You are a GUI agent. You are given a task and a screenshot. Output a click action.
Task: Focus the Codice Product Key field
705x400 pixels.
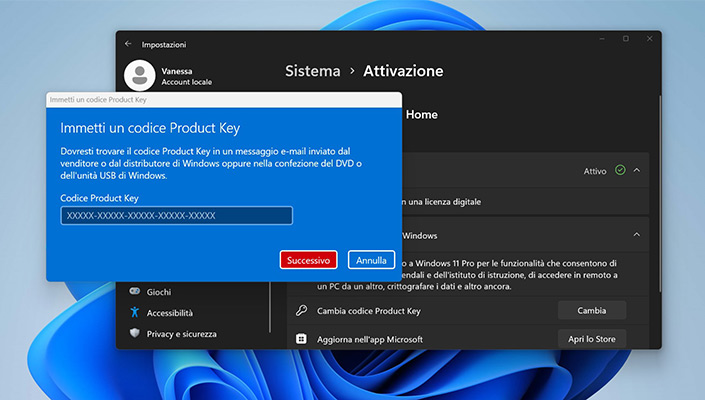coord(176,216)
